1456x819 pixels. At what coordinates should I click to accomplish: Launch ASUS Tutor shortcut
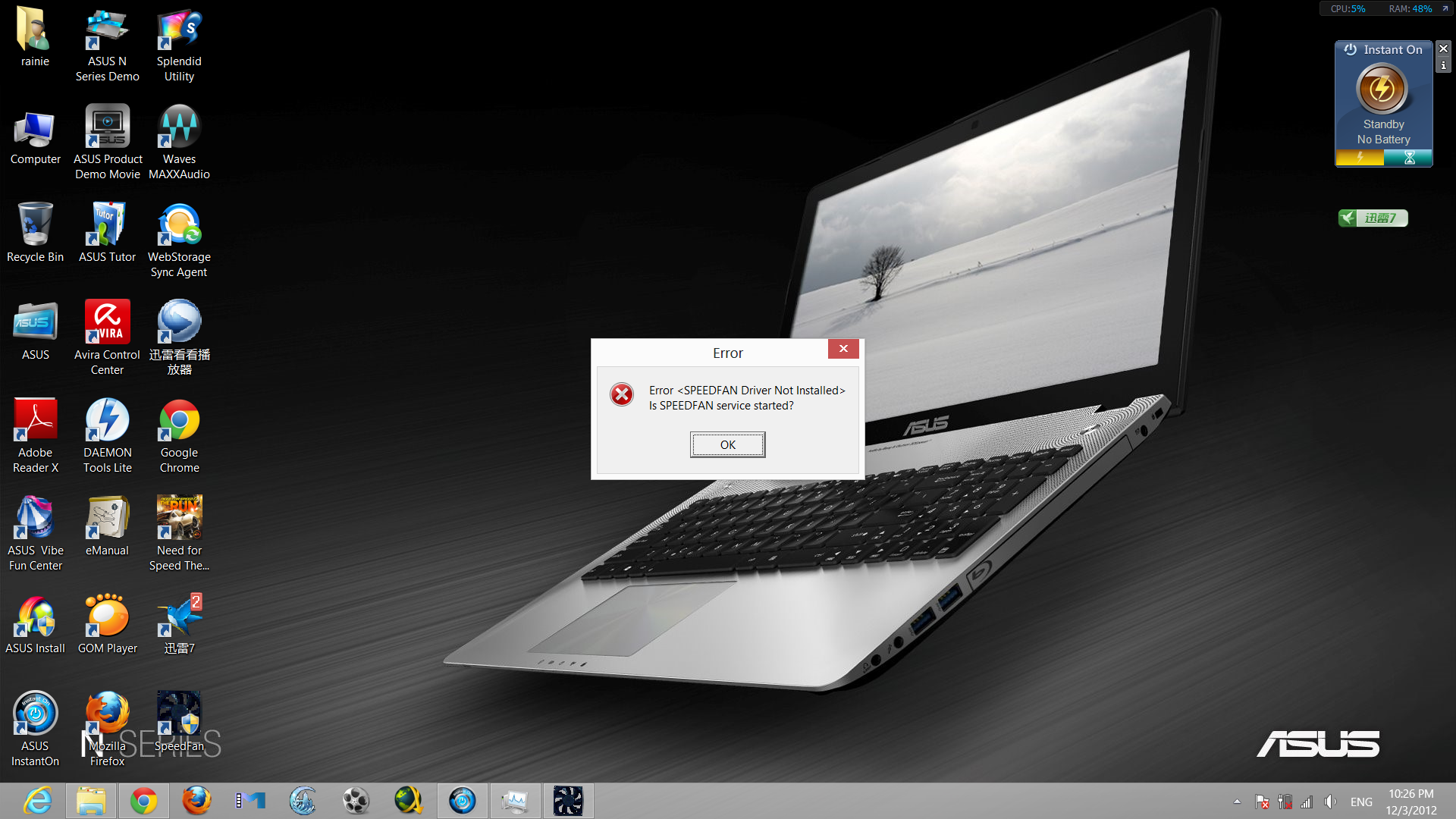pos(107,233)
